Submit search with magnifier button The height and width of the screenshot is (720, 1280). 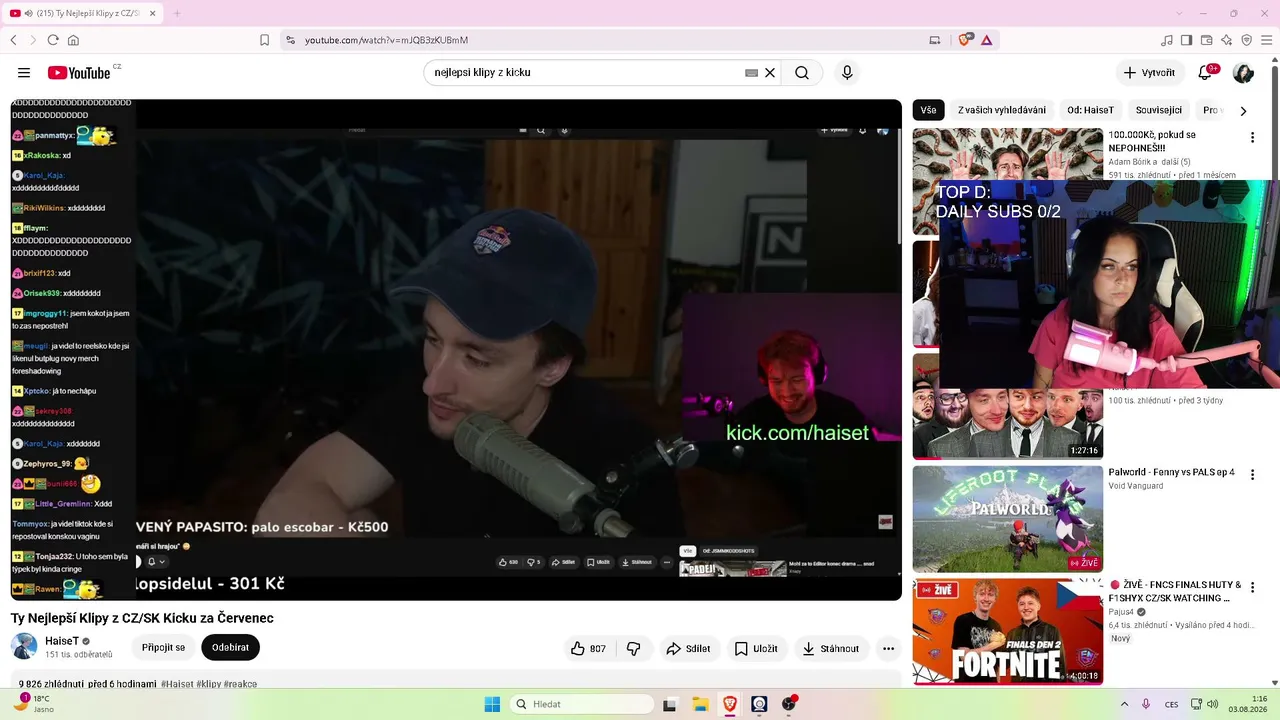(802, 73)
